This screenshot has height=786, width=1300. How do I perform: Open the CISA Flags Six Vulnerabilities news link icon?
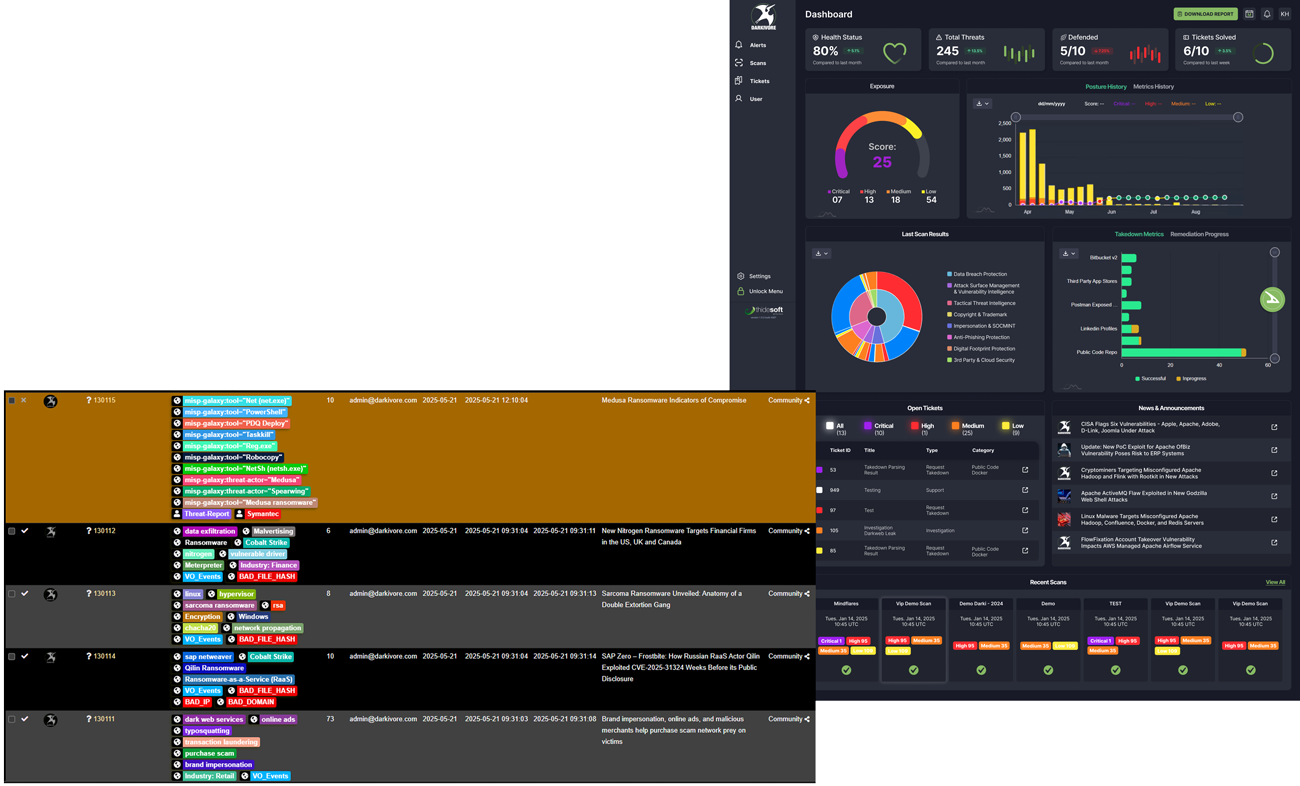1274,427
